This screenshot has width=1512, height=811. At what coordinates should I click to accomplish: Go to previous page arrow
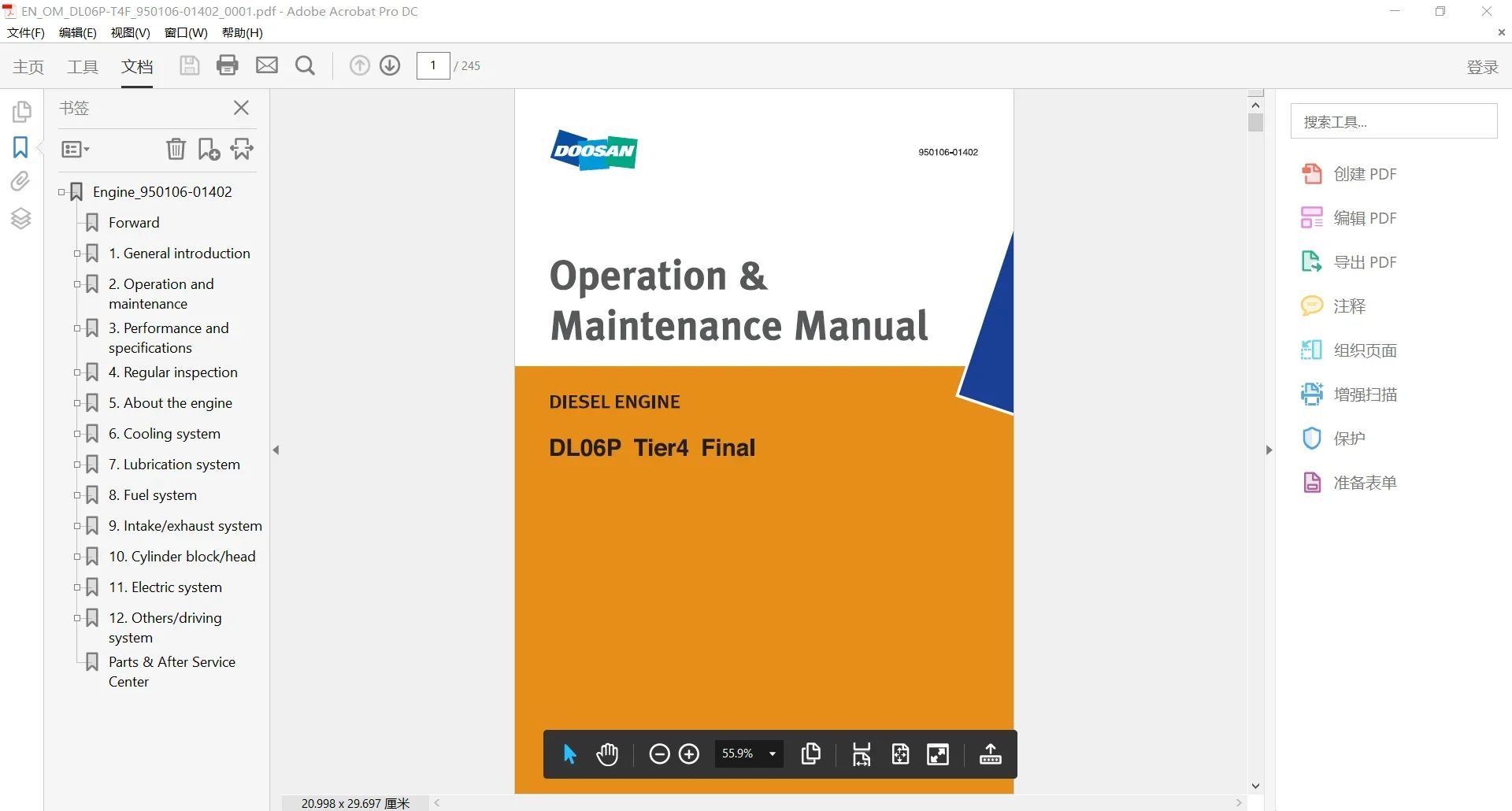pos(359,65)
